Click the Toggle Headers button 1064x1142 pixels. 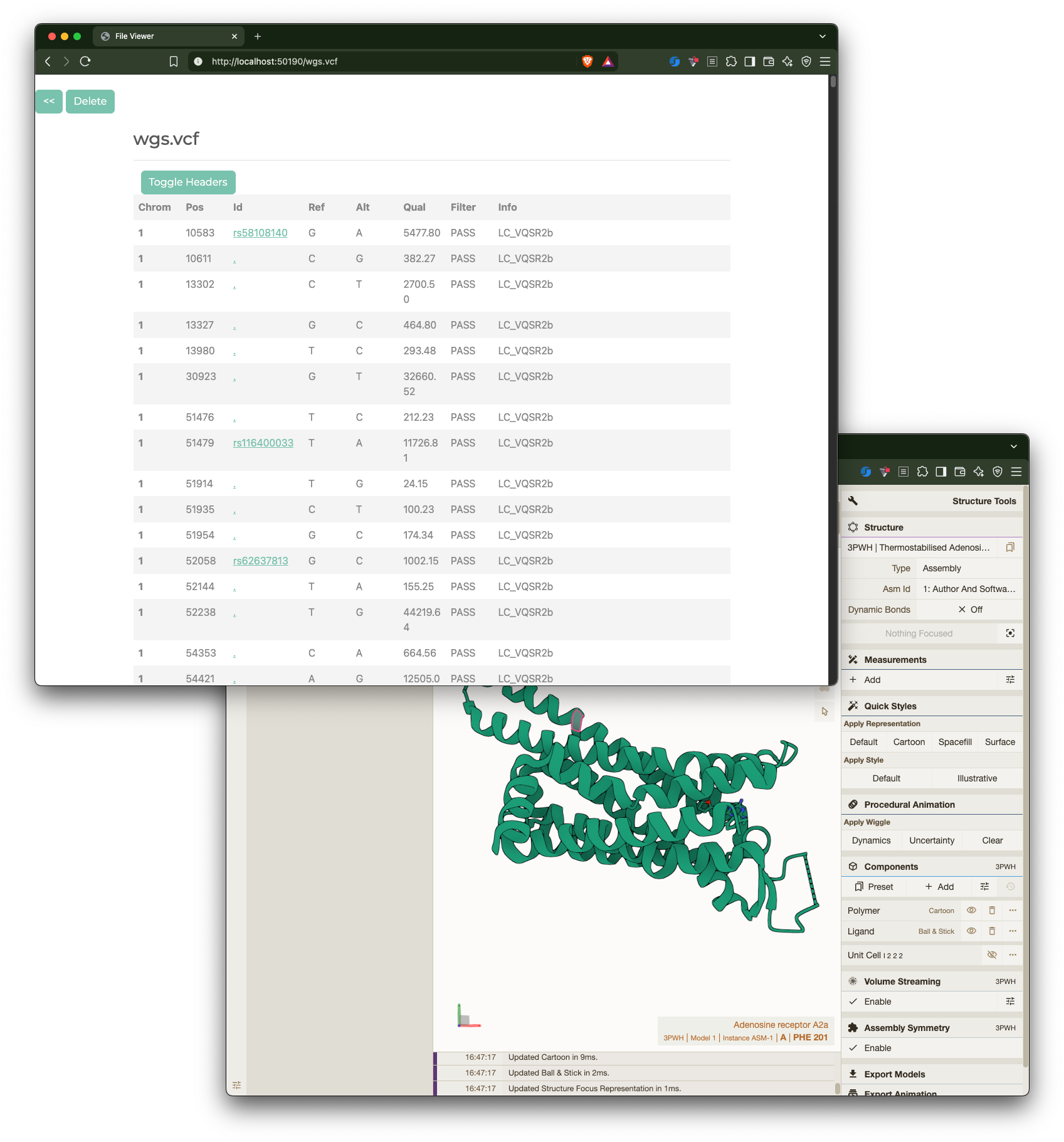coord(188,182)
